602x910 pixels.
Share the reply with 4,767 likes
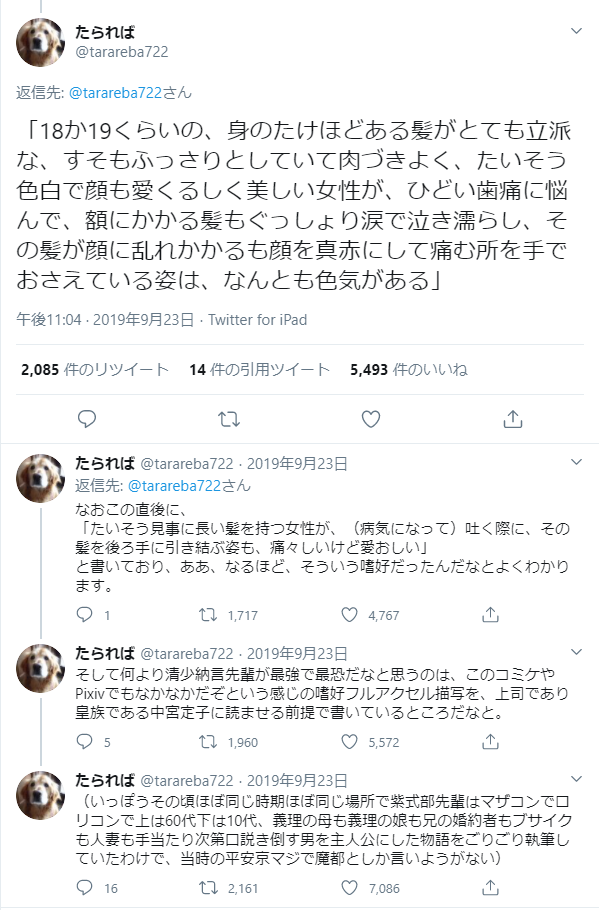(490, 615)
